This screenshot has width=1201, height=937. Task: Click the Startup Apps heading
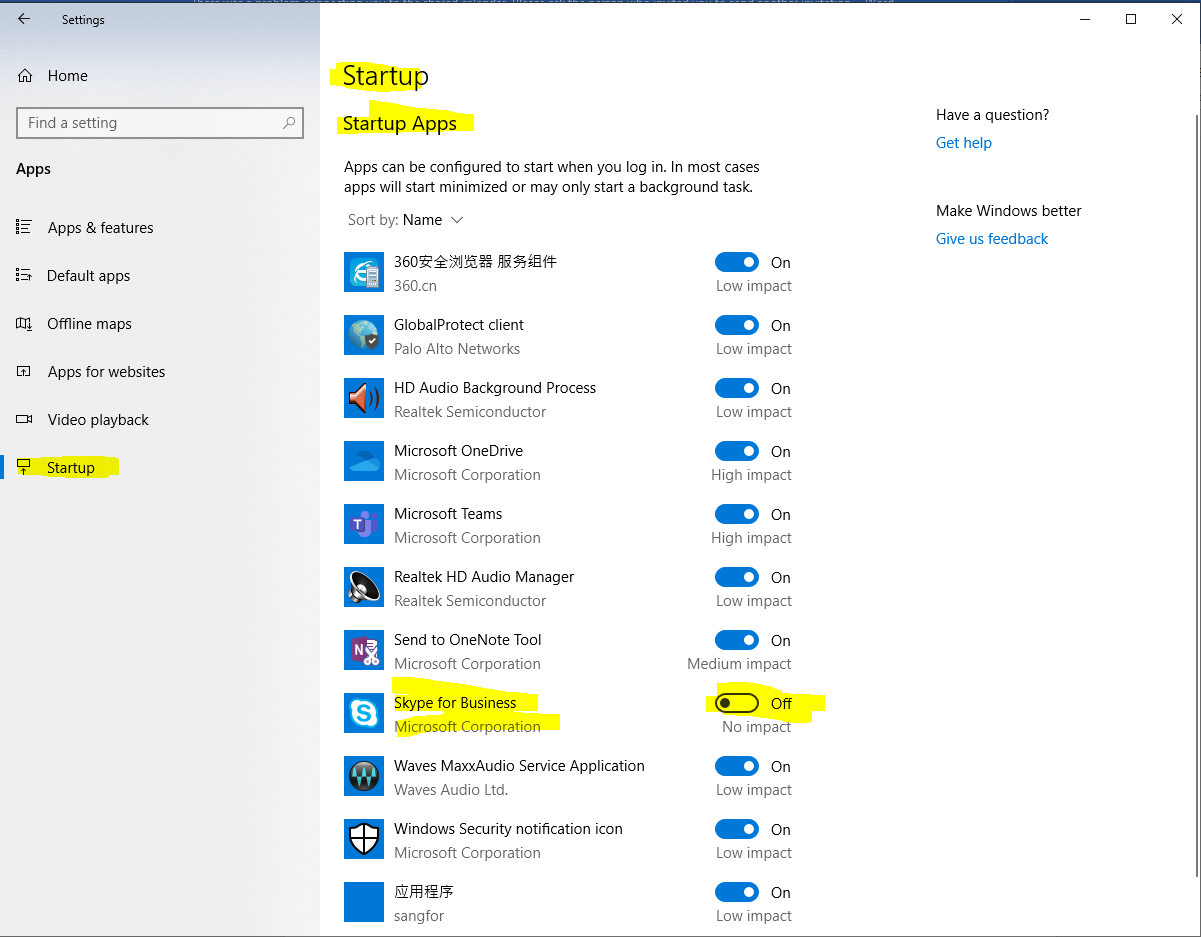(x=399, y=124)
